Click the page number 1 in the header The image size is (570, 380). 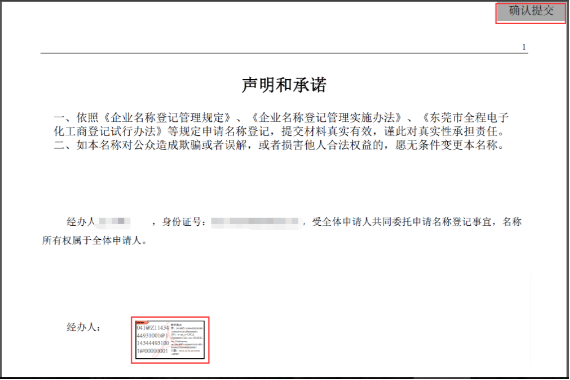pos(524,47)
